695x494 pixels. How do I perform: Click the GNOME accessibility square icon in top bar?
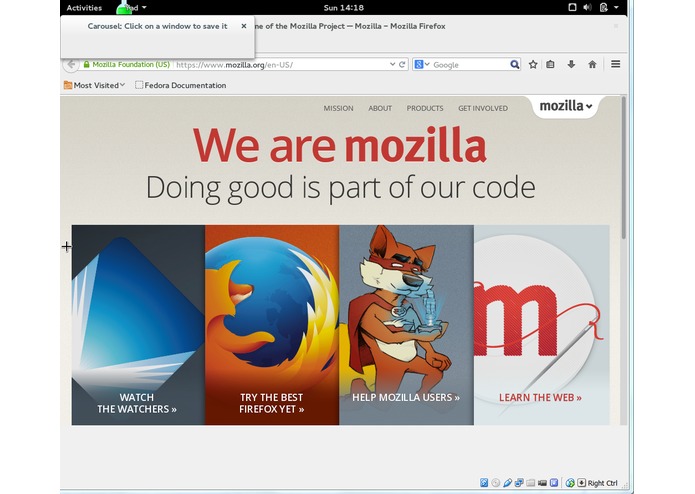[572, 7]
